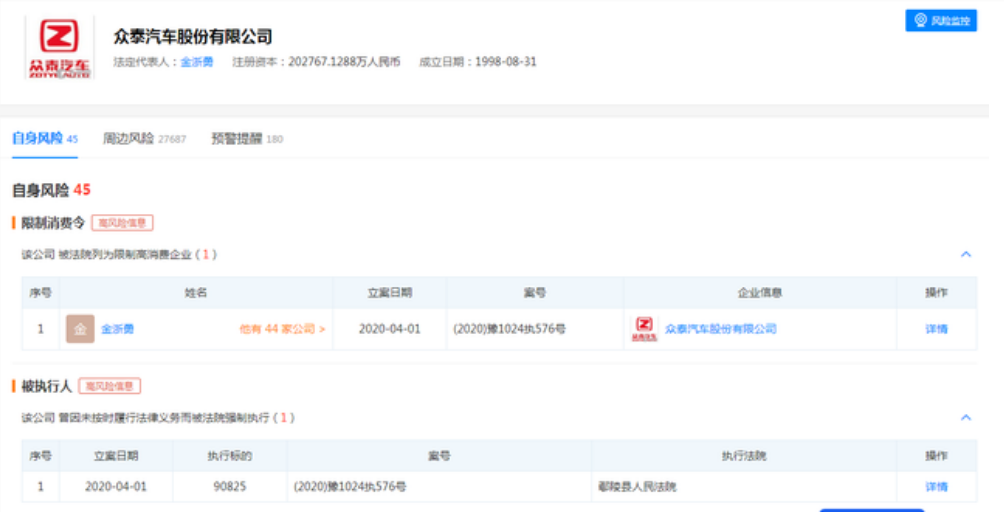This screenshot has width=1004, height=512.
Task: Select 立案日期 2020-04-01 in 限制消费令 table
Action: (x=389, y=329)
